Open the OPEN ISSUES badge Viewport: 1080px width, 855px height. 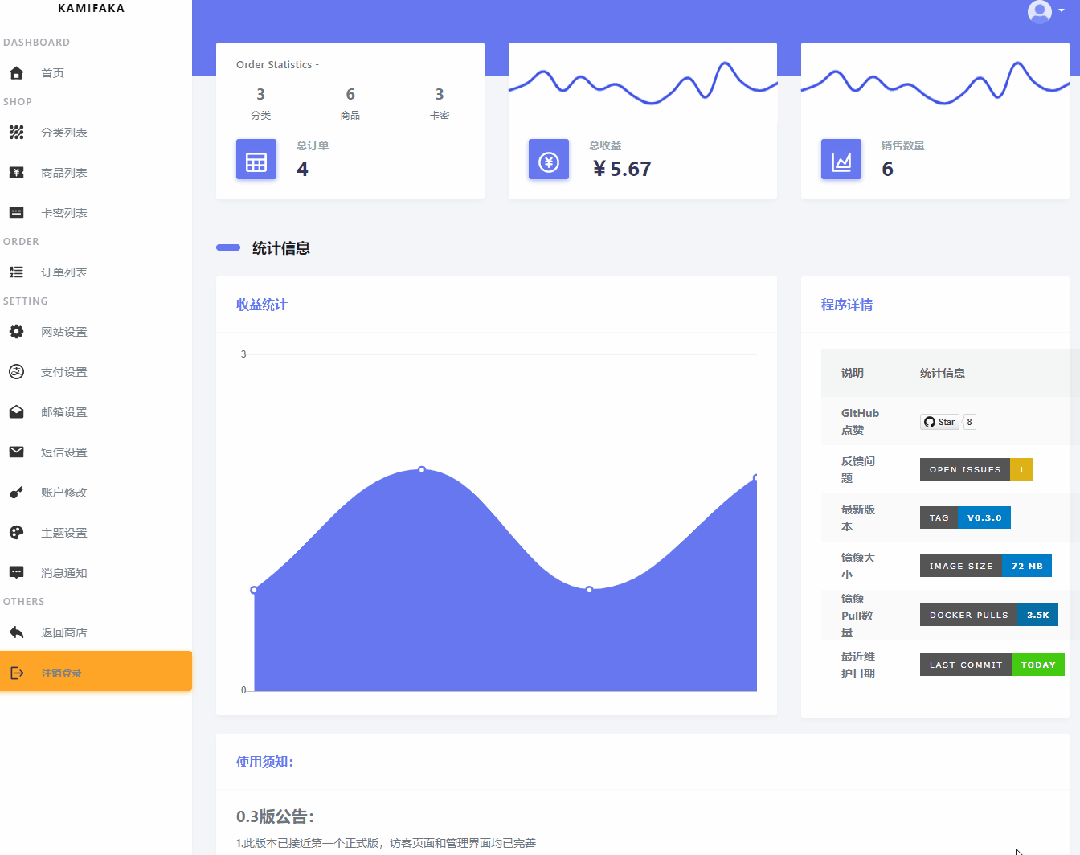click(x=976, y=469)
